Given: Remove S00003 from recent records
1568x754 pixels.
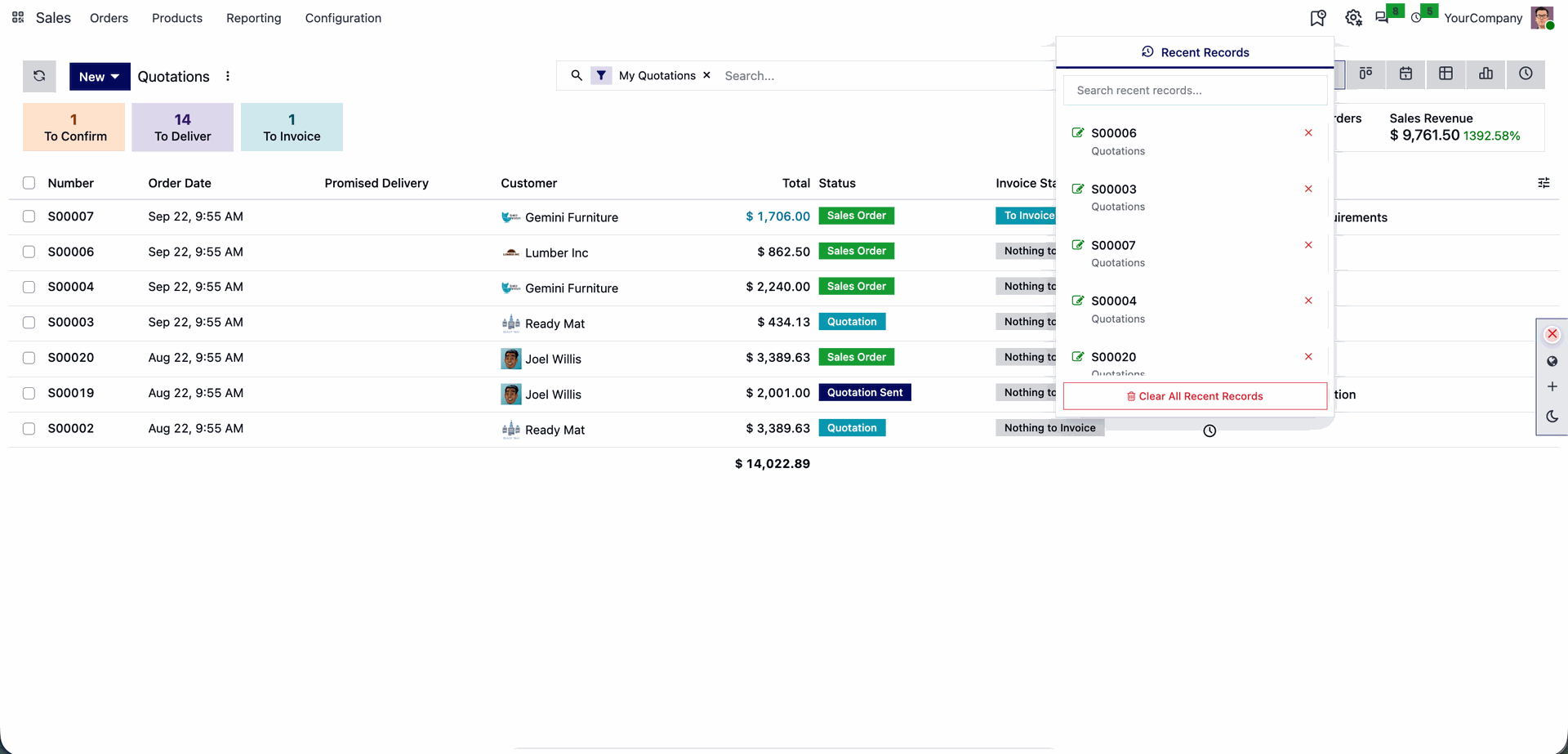Looking at the screenshot, I should pos(1308,189).
